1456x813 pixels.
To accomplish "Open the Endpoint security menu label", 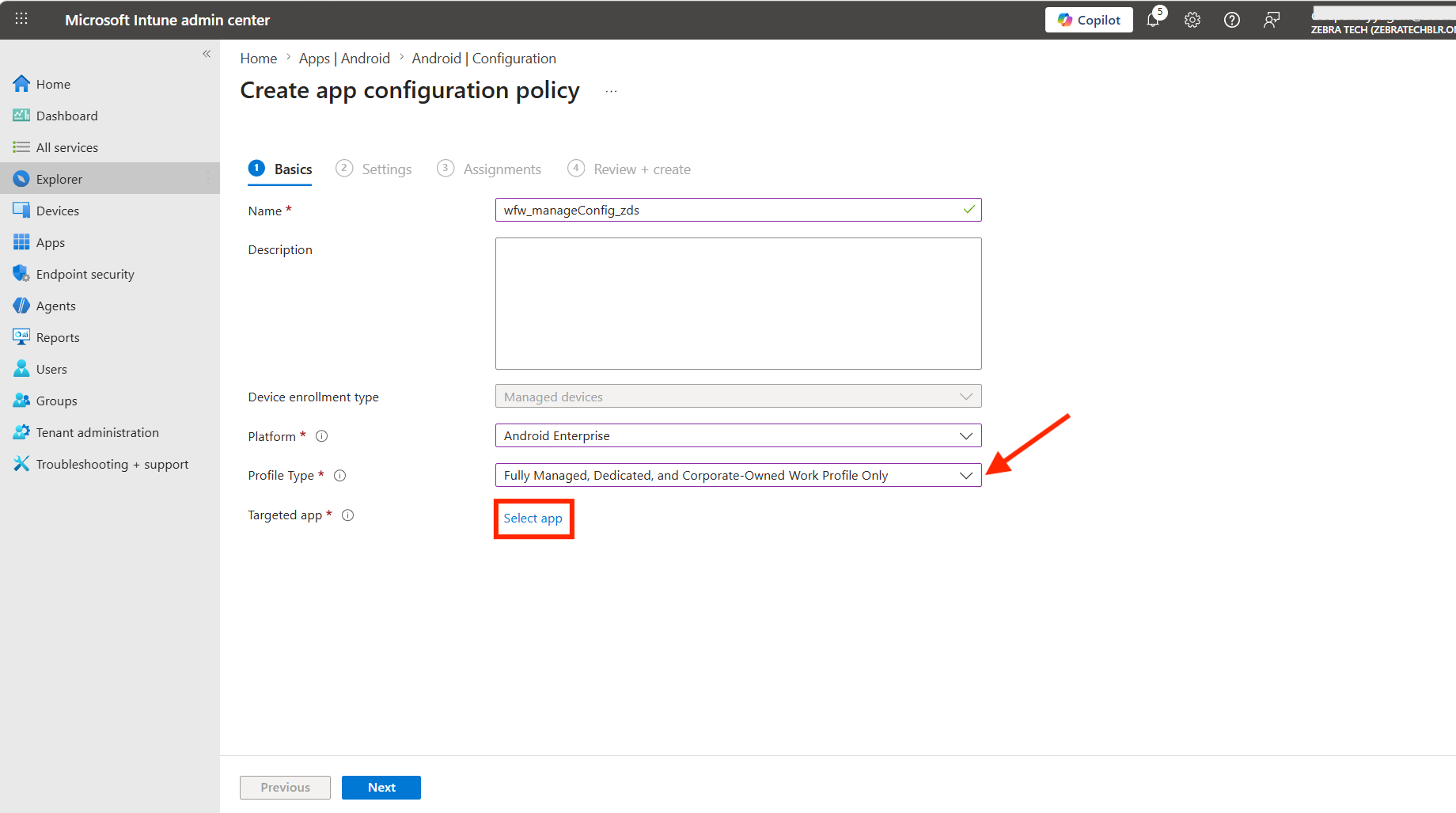I will 85,274.
